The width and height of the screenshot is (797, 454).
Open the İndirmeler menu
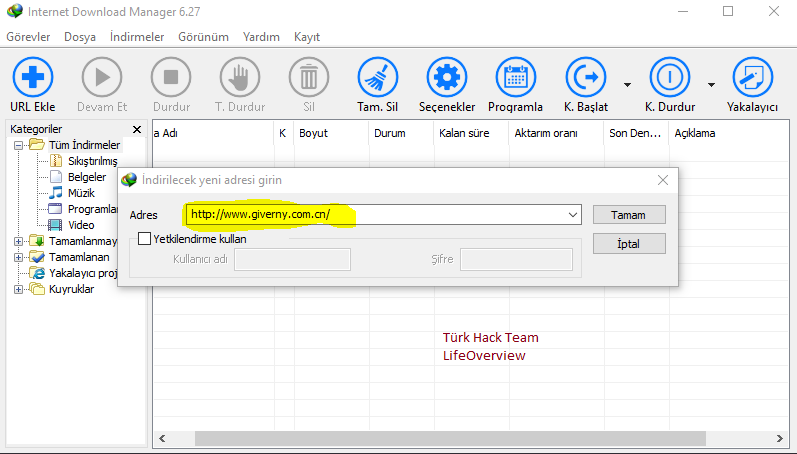137,37
